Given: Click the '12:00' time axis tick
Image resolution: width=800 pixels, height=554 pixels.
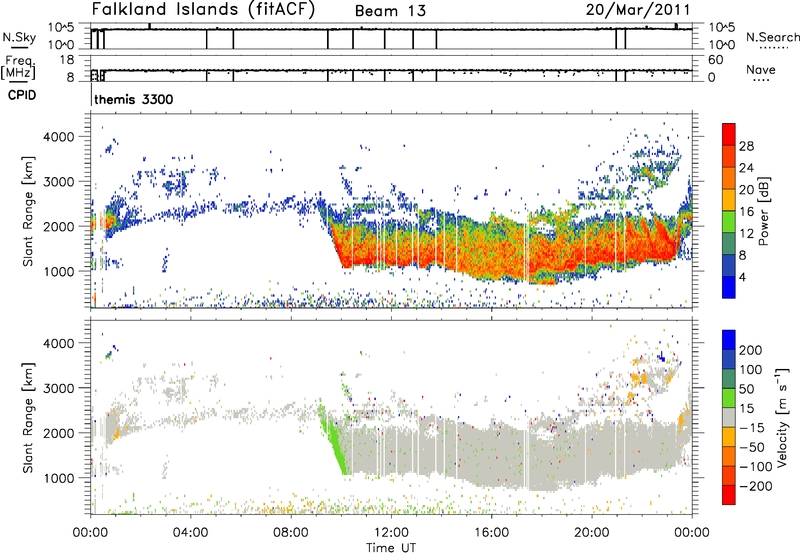Looking at the screenshot, I should coord(391,533).
